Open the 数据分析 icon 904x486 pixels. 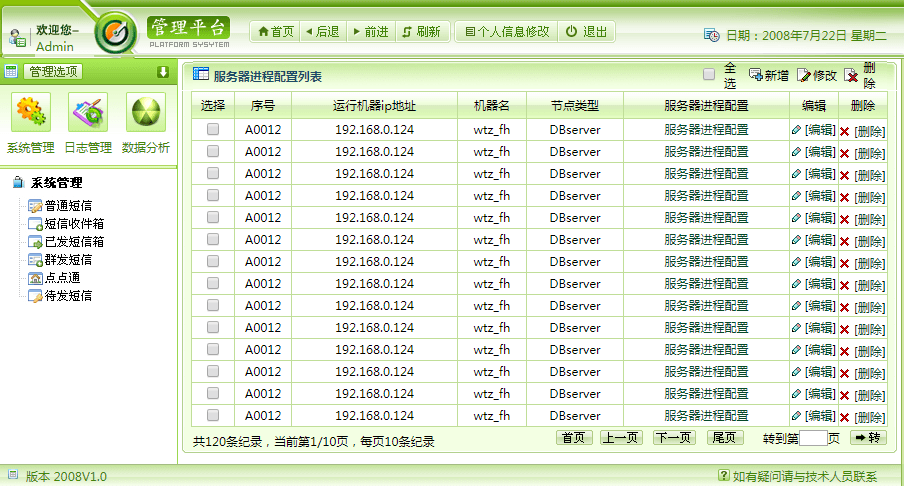click(x=146, y=112)
